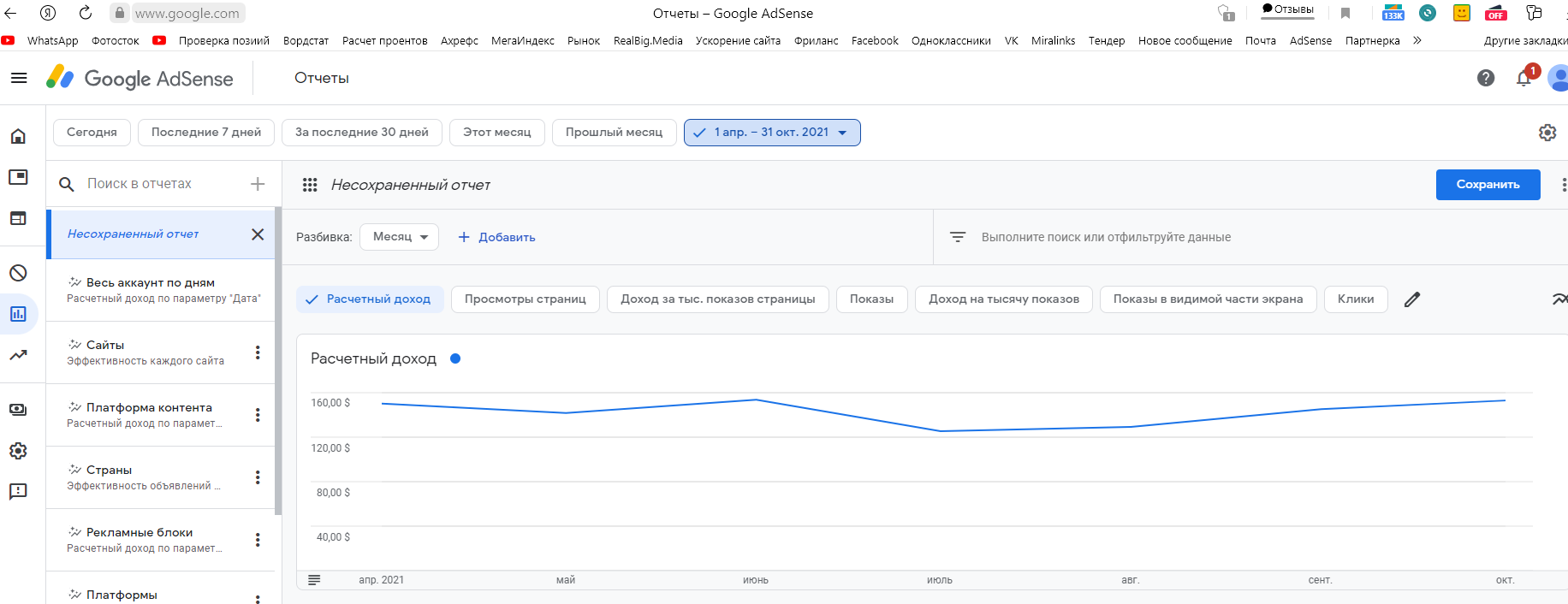Viewport: 1568px width, 604px height.
Task: Select the Прошлый месяц date preset
Action: (614, 133)
